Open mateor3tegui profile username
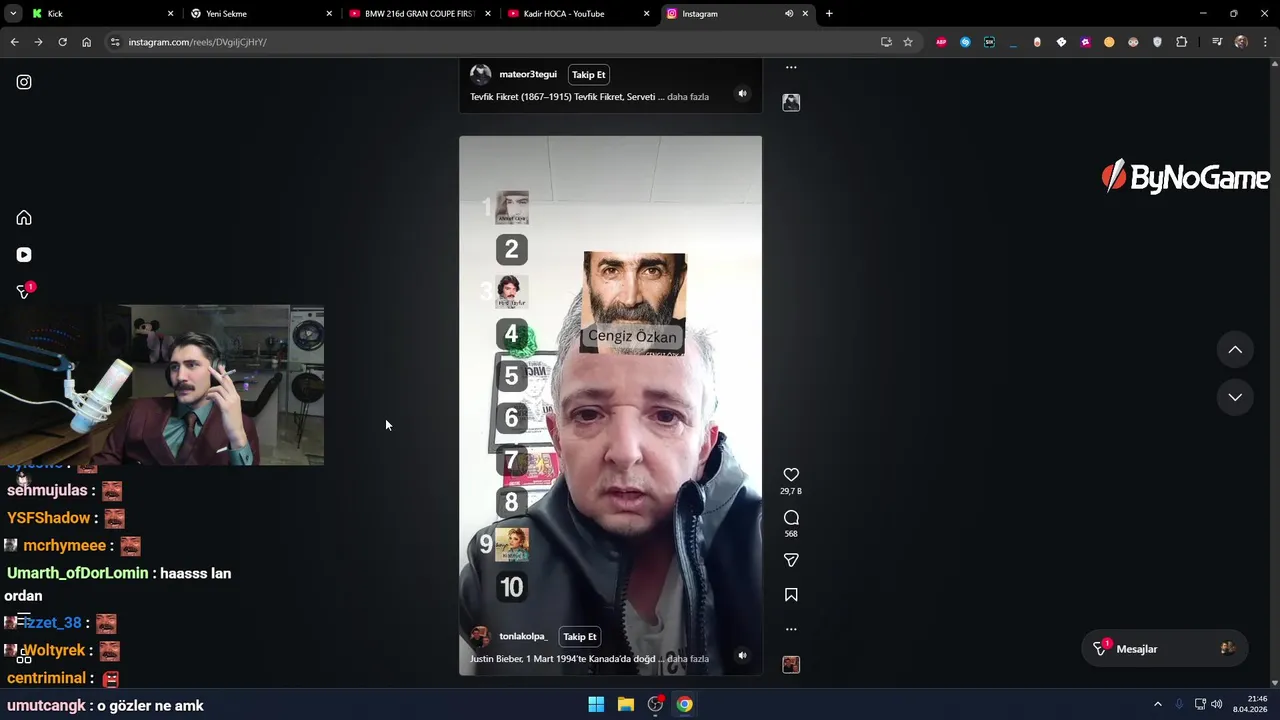Viewport: 1280px width, 720px height. click(528, 75)
